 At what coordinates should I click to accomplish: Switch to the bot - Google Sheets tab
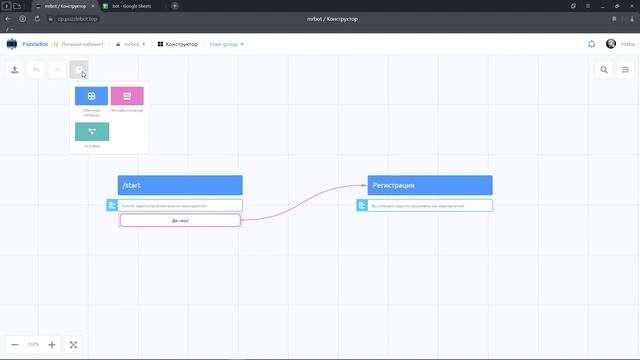(131, 6)
